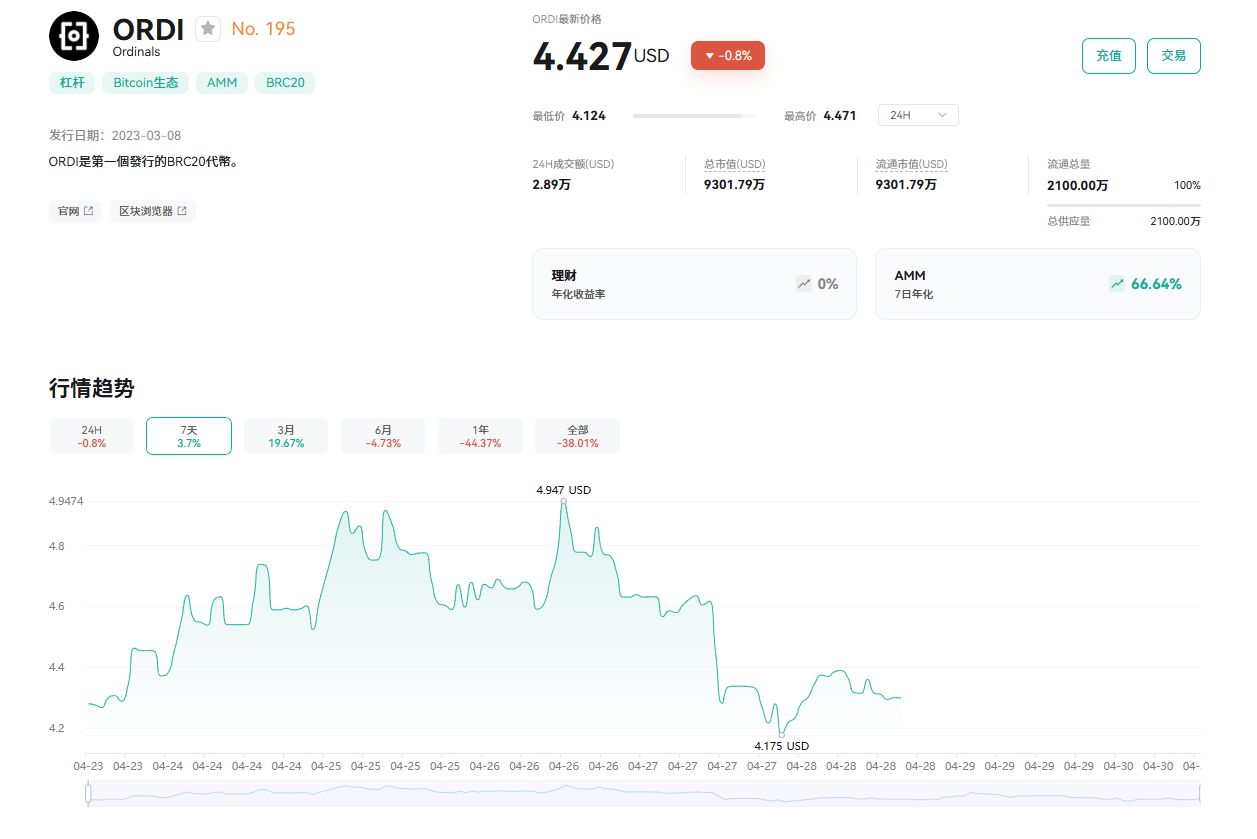Switch chart to 6月 period
The height and width of the screenshot is (839, 1257).
(x=383, y=436)
